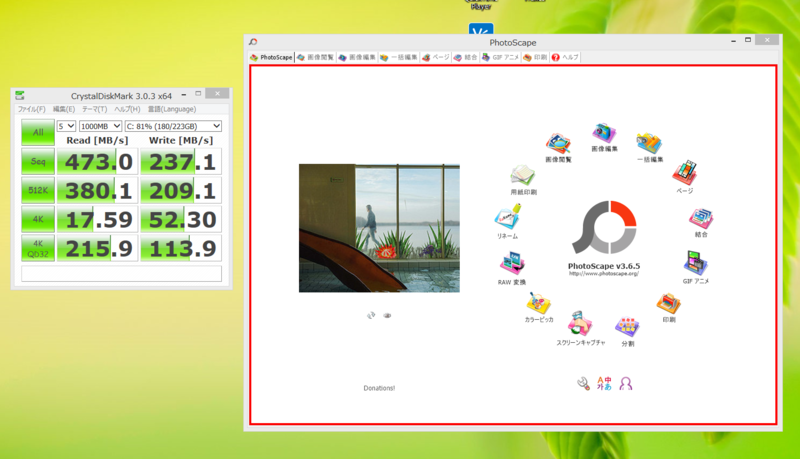Open the C: 81% drive selection dropdown
Screen dimensions: 800x459
point(173,126)
